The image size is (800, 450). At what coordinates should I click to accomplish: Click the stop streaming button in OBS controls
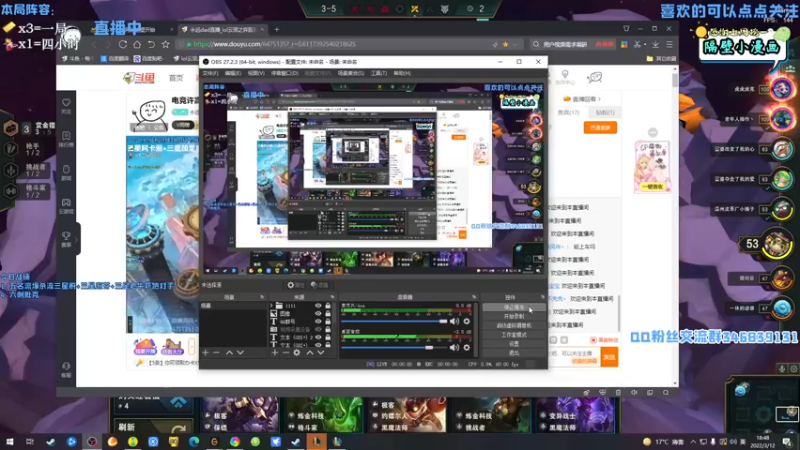(x=514, y=308)
